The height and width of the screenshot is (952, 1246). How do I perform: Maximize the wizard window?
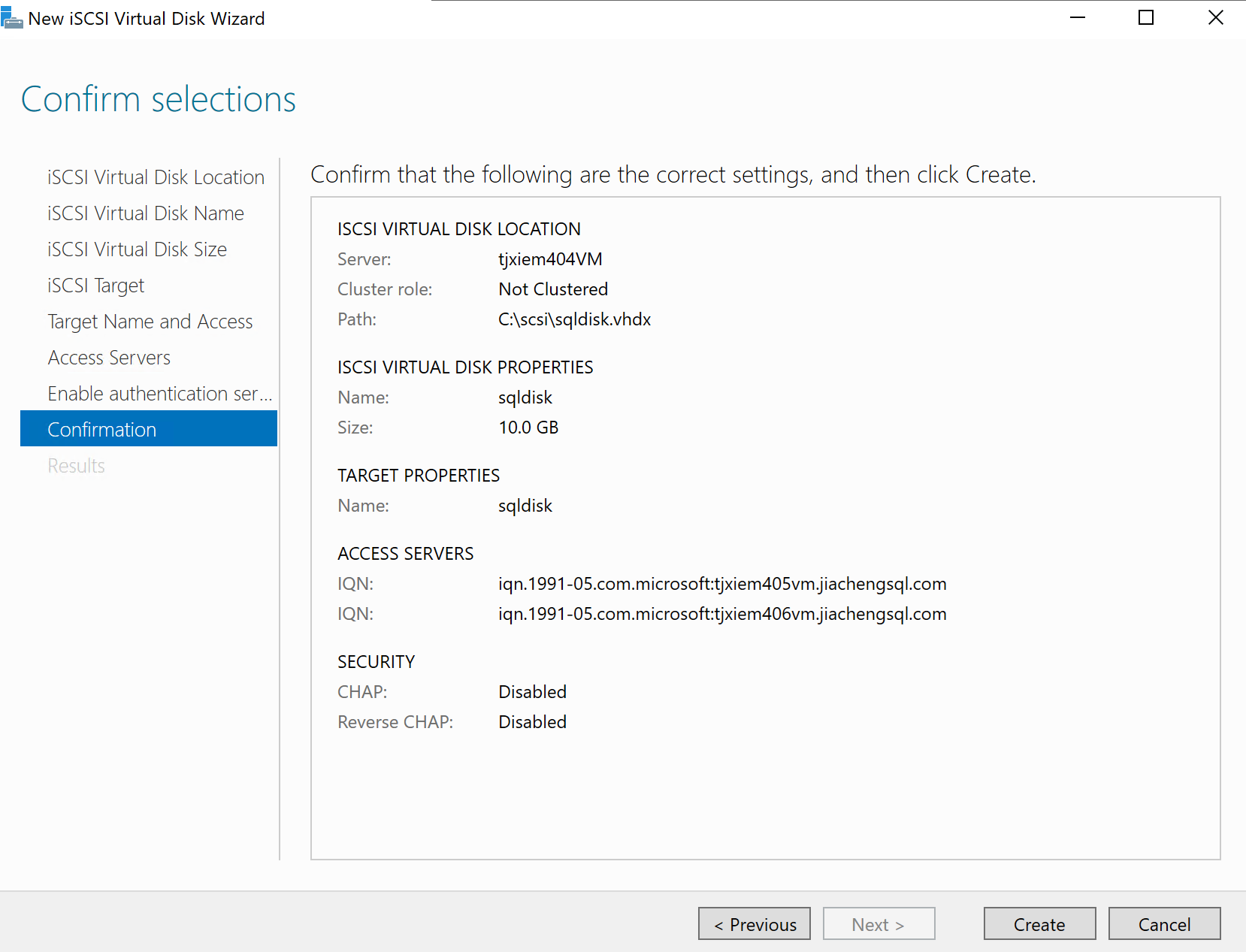click(1146, 18)
